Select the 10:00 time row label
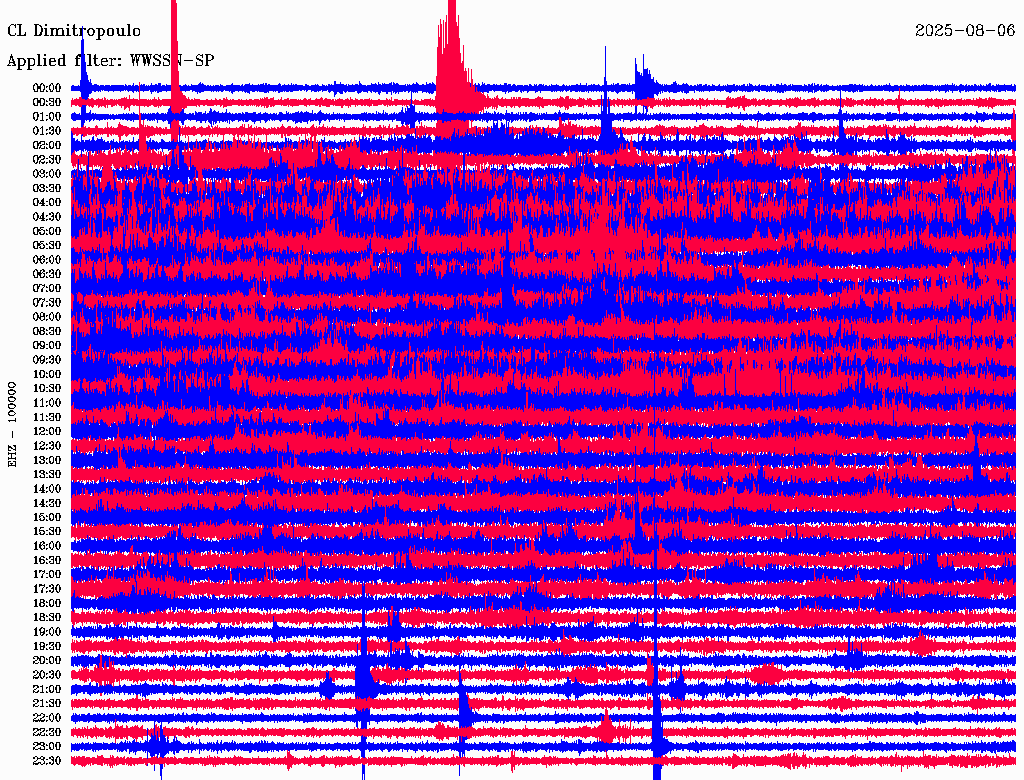The height and width of the screenshot is (780, 1024). 47,374
